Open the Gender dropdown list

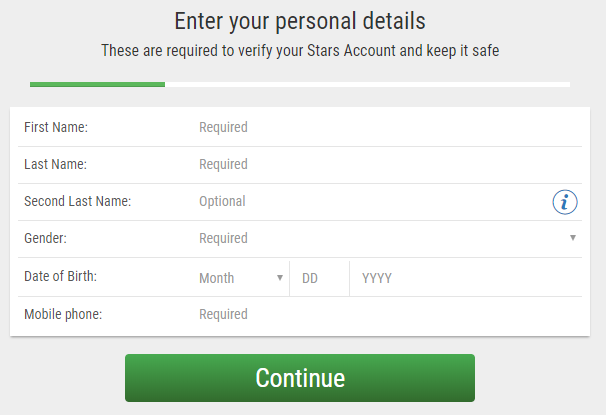[380, 239]
